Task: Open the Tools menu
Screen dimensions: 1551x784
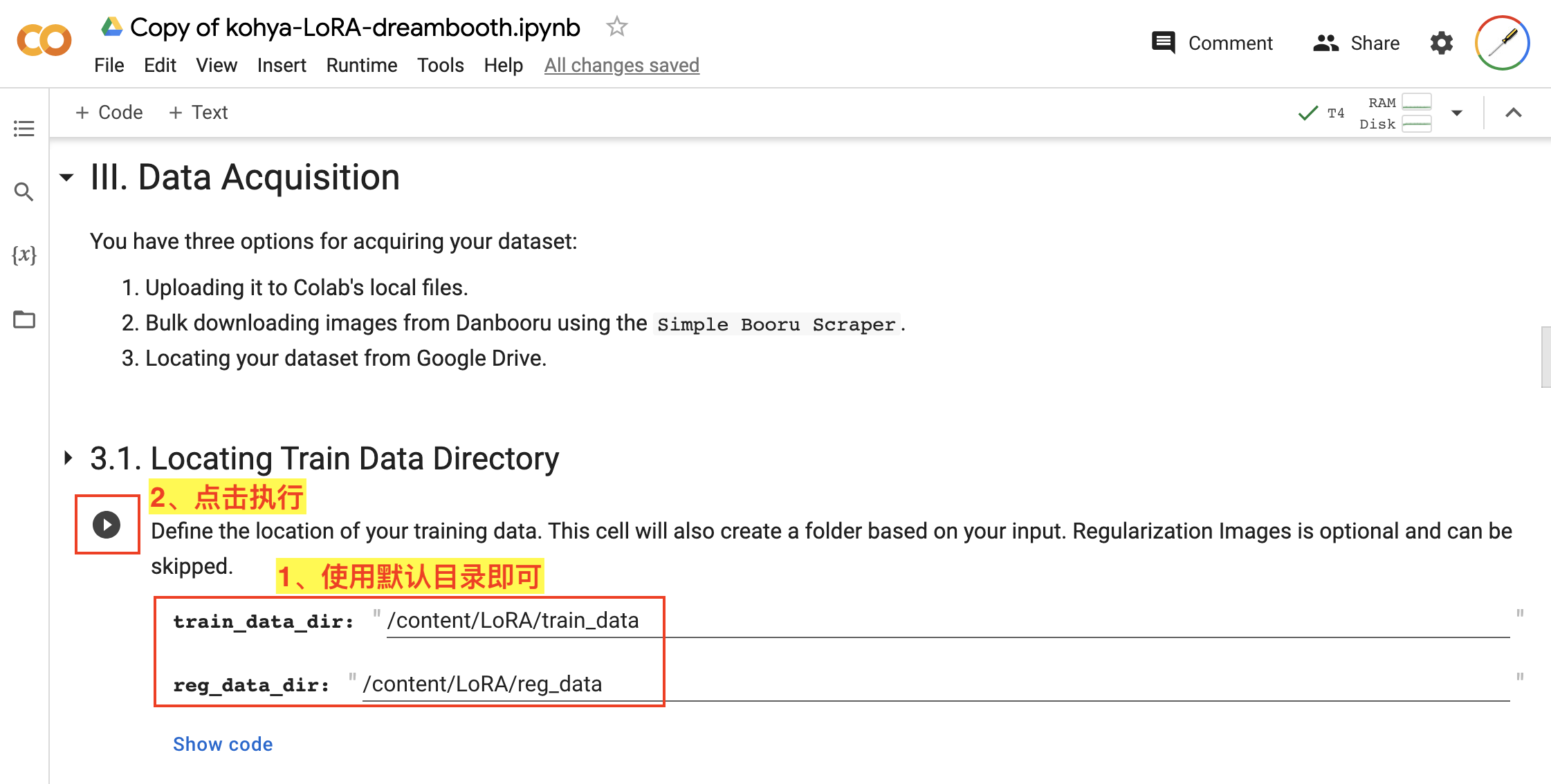Action: pos(440,65)
